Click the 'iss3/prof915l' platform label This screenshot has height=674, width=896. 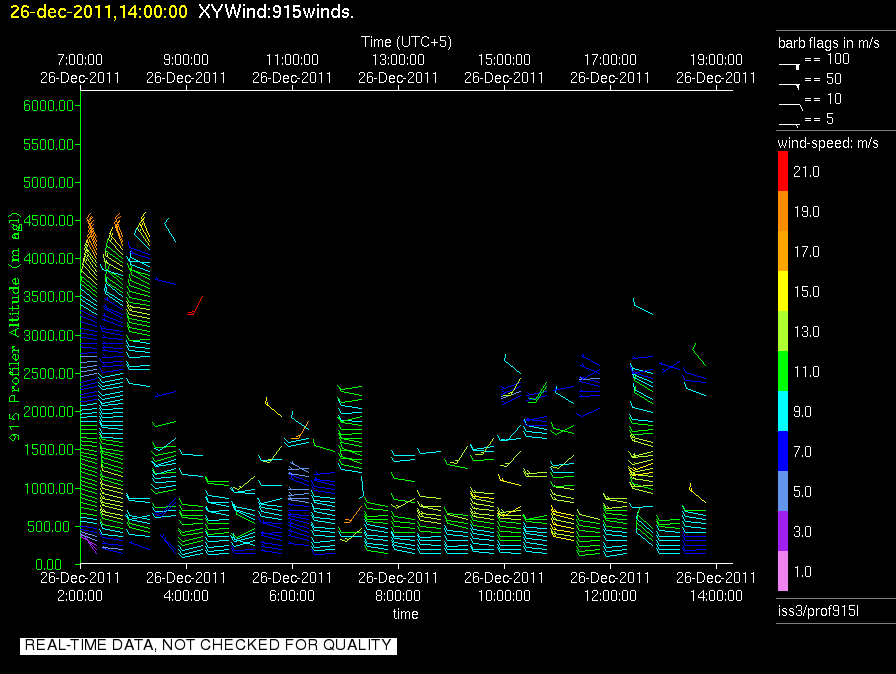[818, 611]
